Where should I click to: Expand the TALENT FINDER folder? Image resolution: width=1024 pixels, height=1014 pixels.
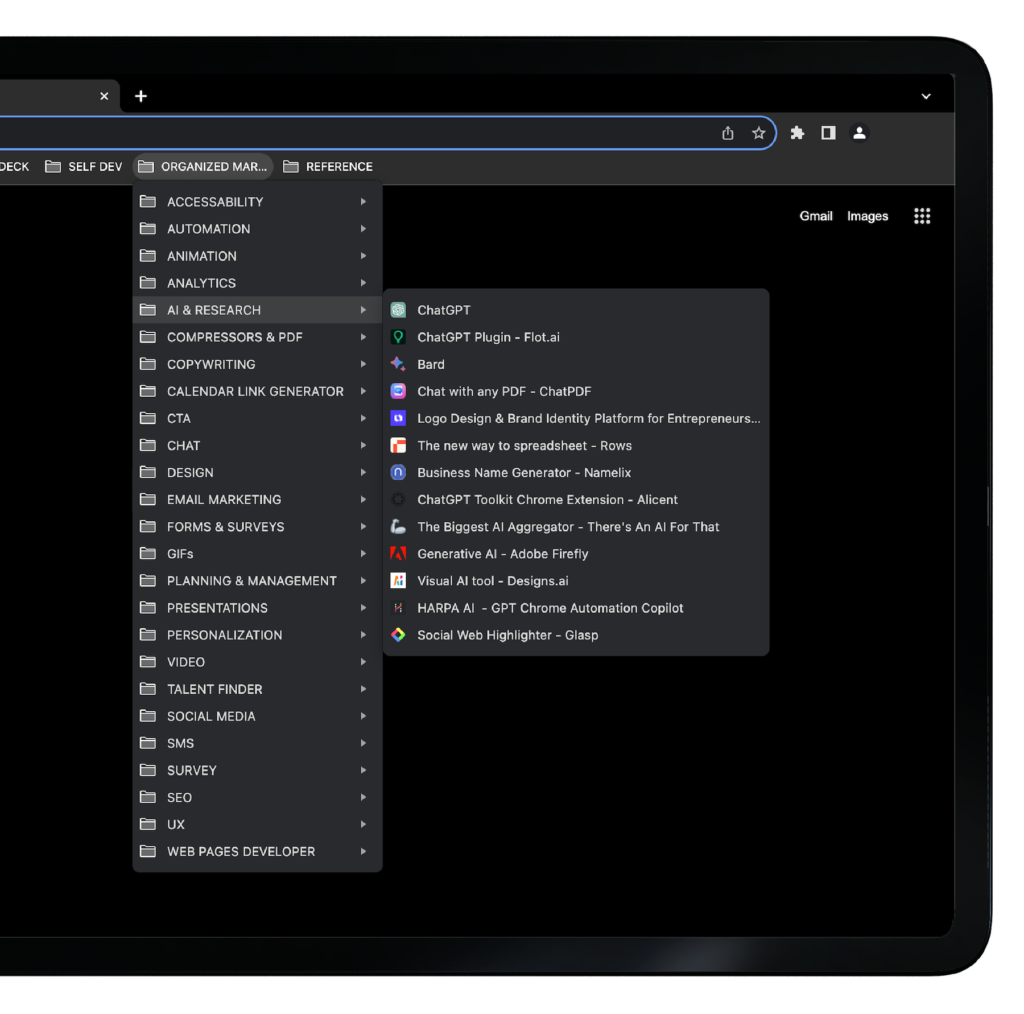click(x=257, y=689)
